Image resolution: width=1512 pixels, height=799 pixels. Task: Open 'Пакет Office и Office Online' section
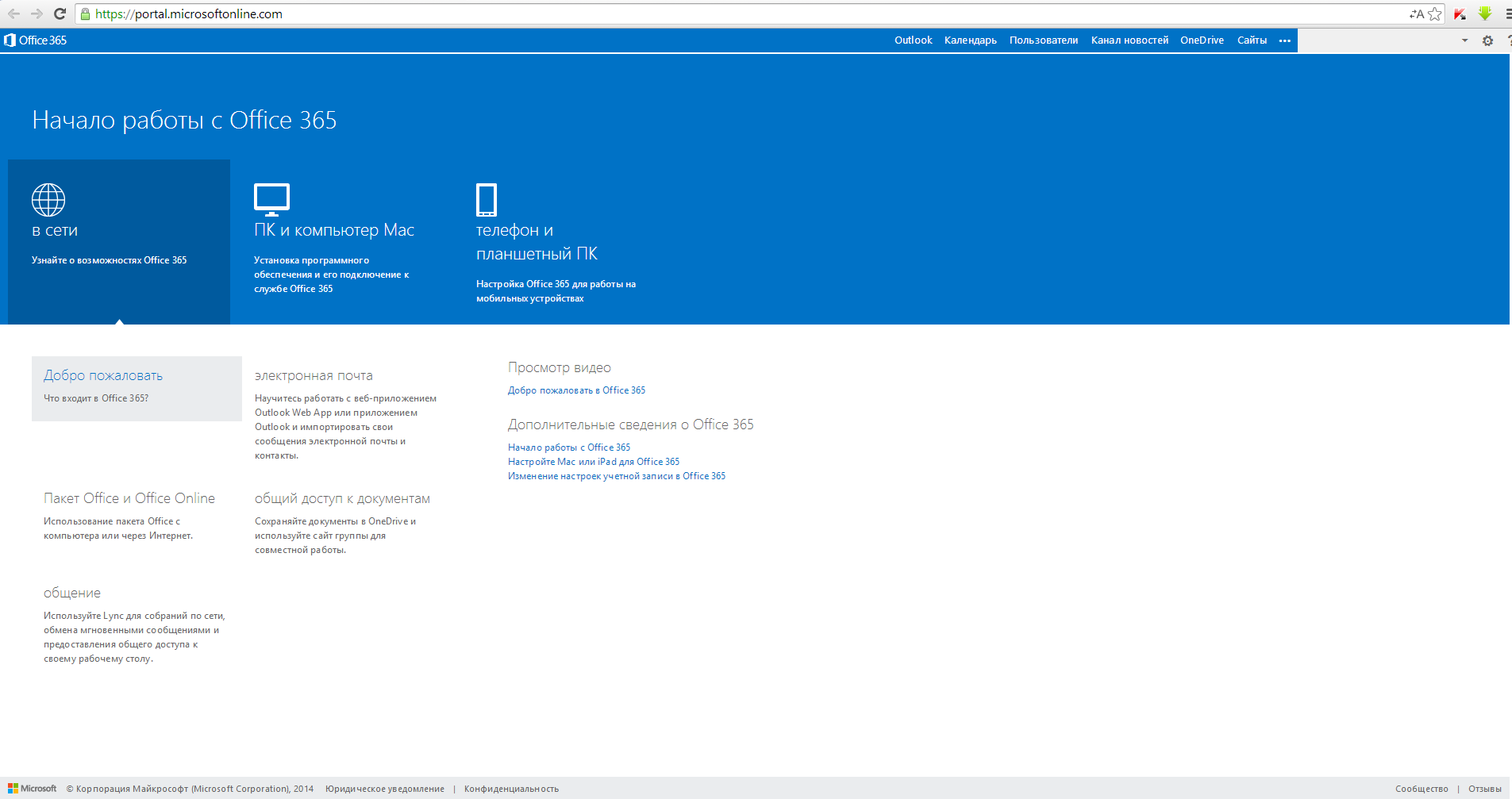(x=129, y=498)
